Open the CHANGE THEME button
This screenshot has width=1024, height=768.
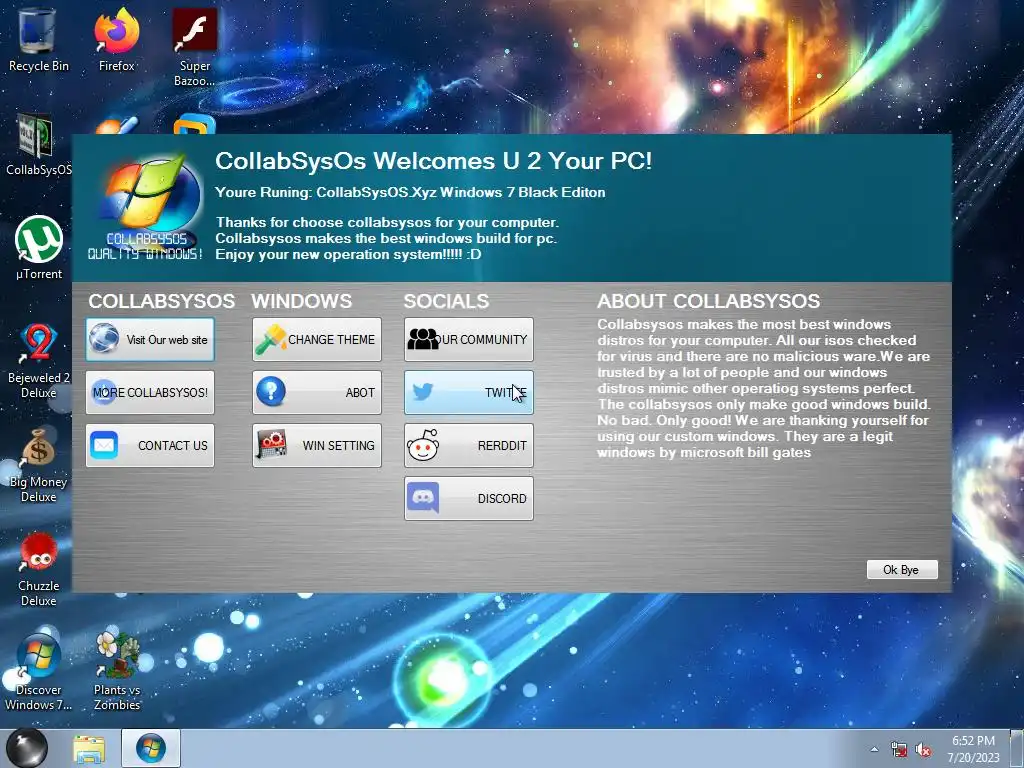317,340
